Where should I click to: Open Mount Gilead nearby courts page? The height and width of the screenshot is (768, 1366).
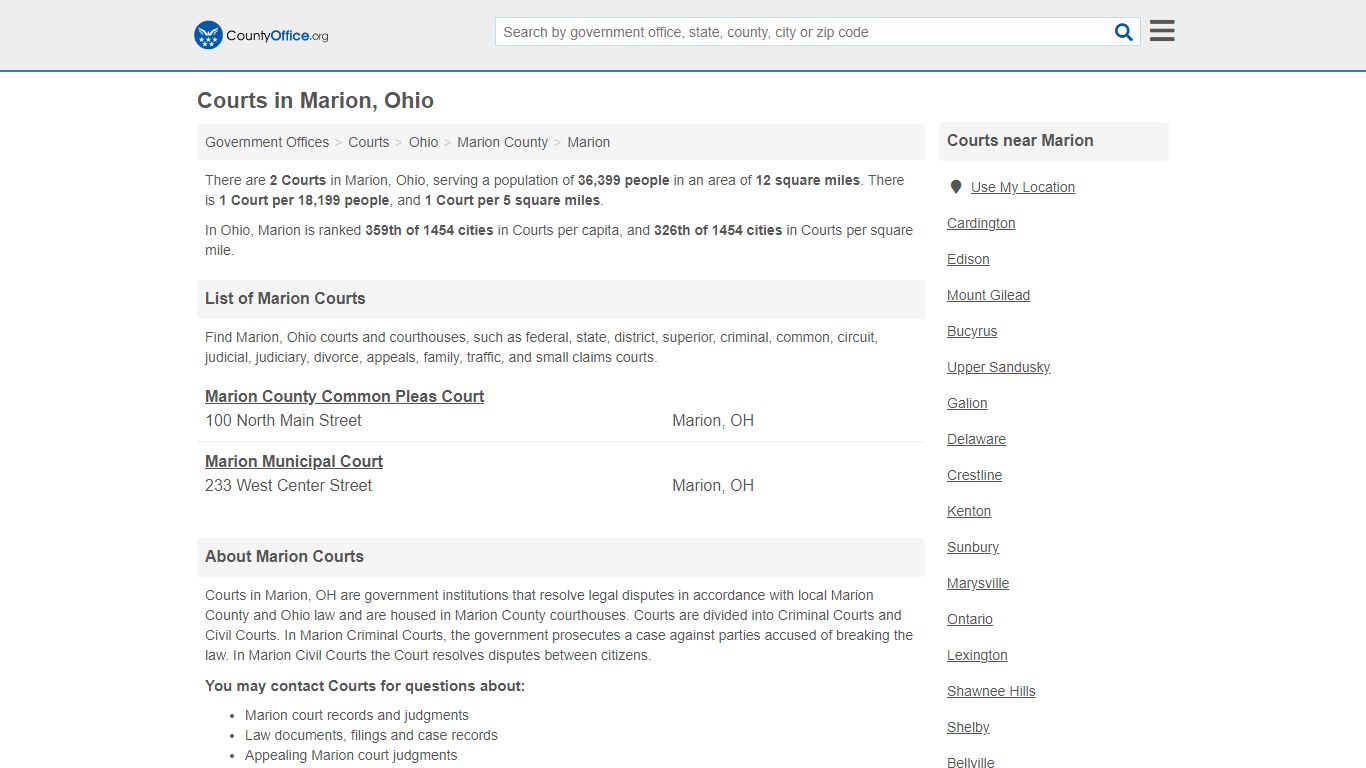click(x=988, y=295)
